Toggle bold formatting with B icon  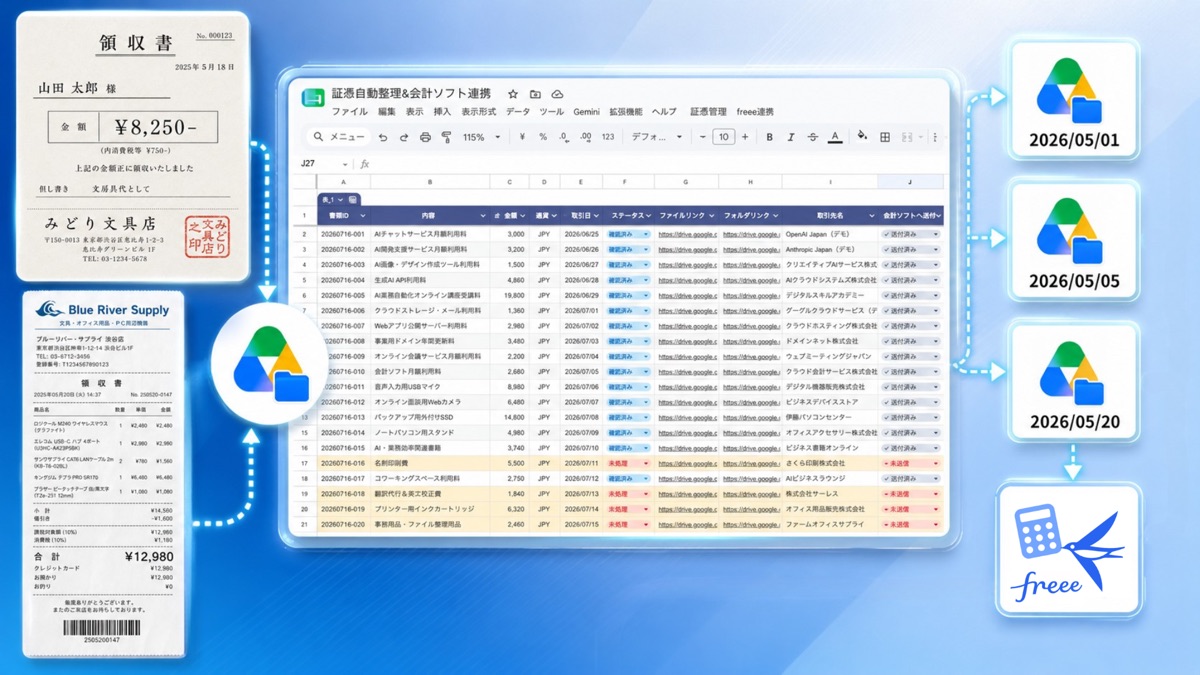(770, 137)
